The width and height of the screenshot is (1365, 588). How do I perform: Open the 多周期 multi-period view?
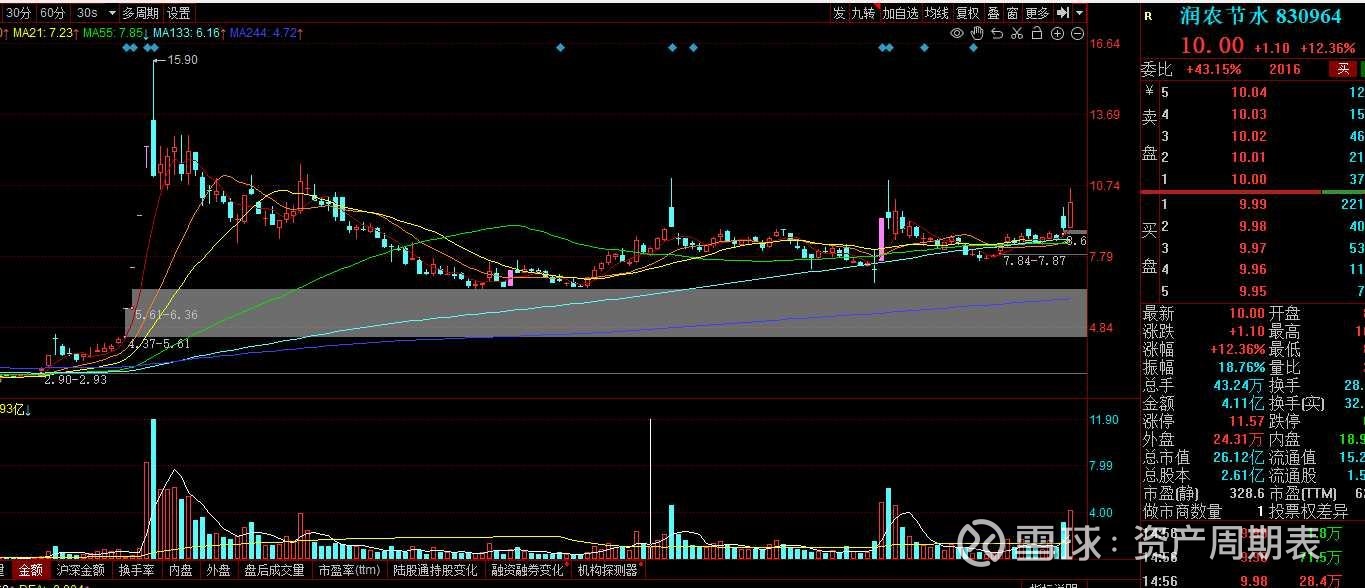point(141,13)
